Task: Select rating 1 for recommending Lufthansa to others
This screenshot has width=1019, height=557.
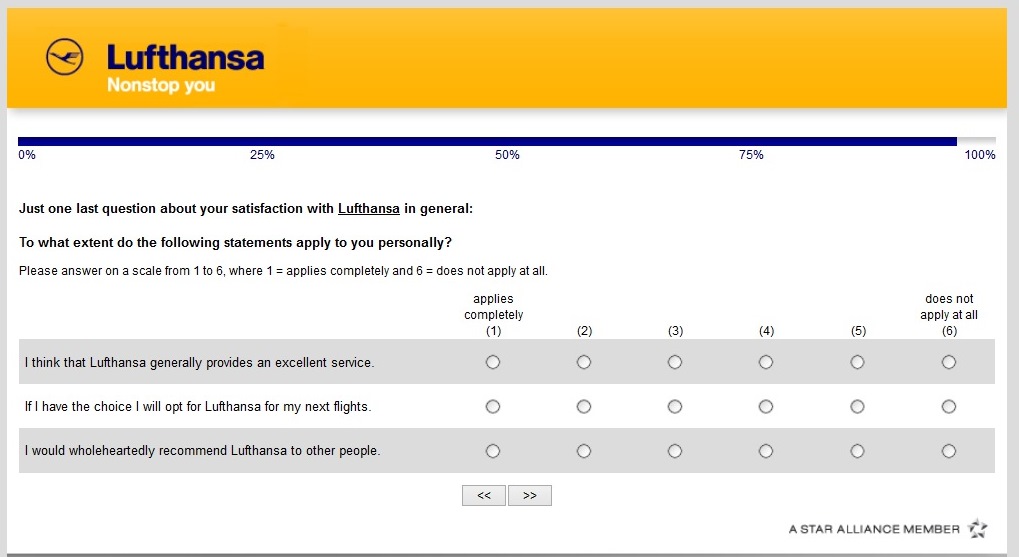Action: pos(493,451)
